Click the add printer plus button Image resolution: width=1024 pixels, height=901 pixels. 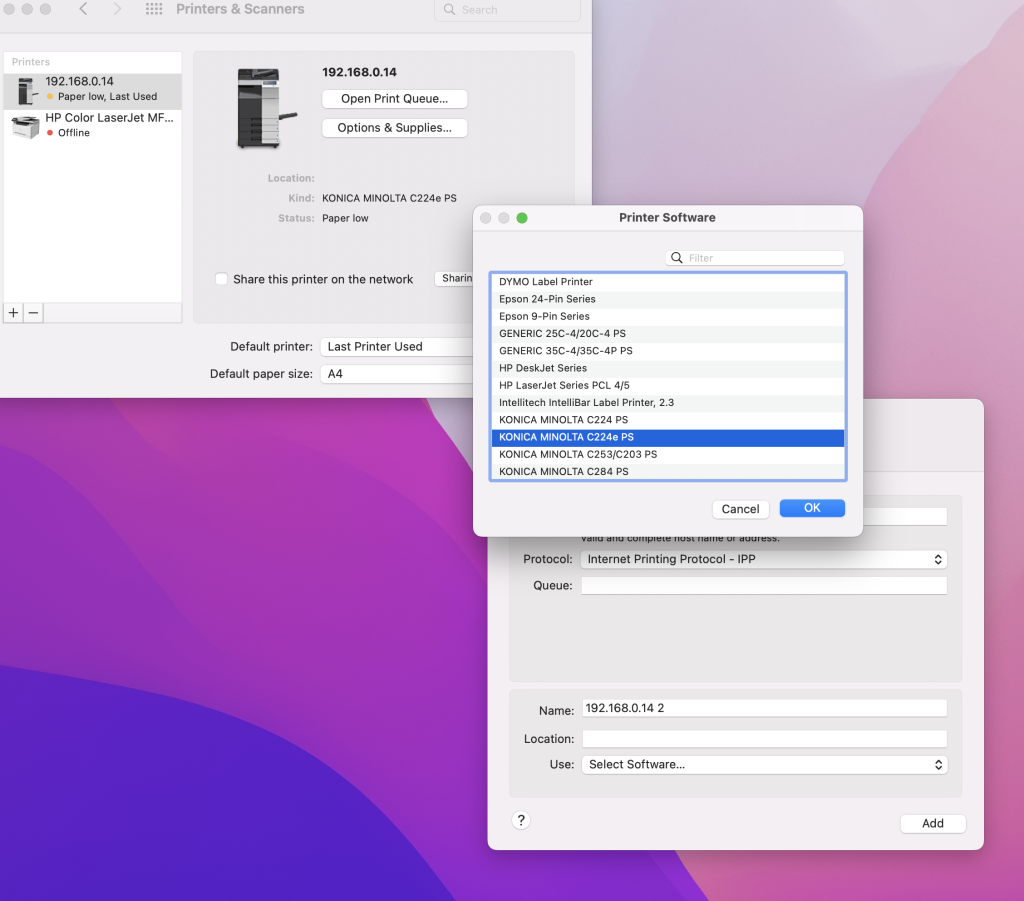14,313
